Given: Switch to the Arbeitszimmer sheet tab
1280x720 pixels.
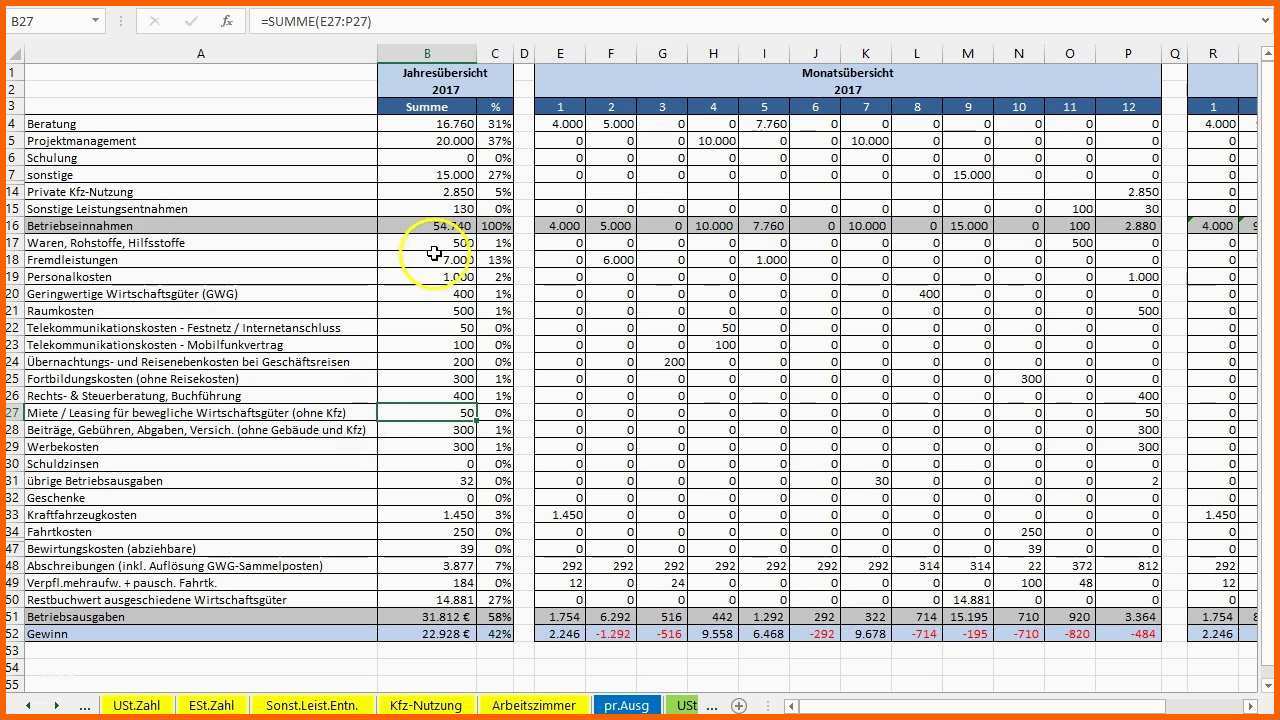Looking at the screenshot, I should point(534,705).
